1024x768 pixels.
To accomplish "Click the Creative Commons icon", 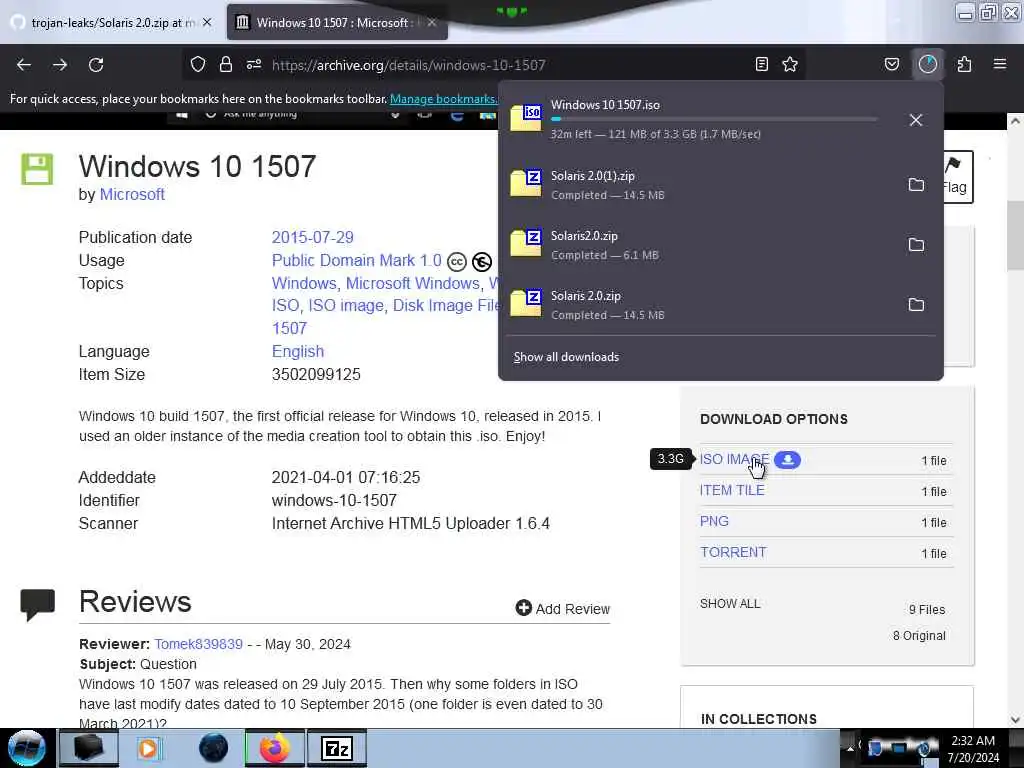I will click(456, 262).
